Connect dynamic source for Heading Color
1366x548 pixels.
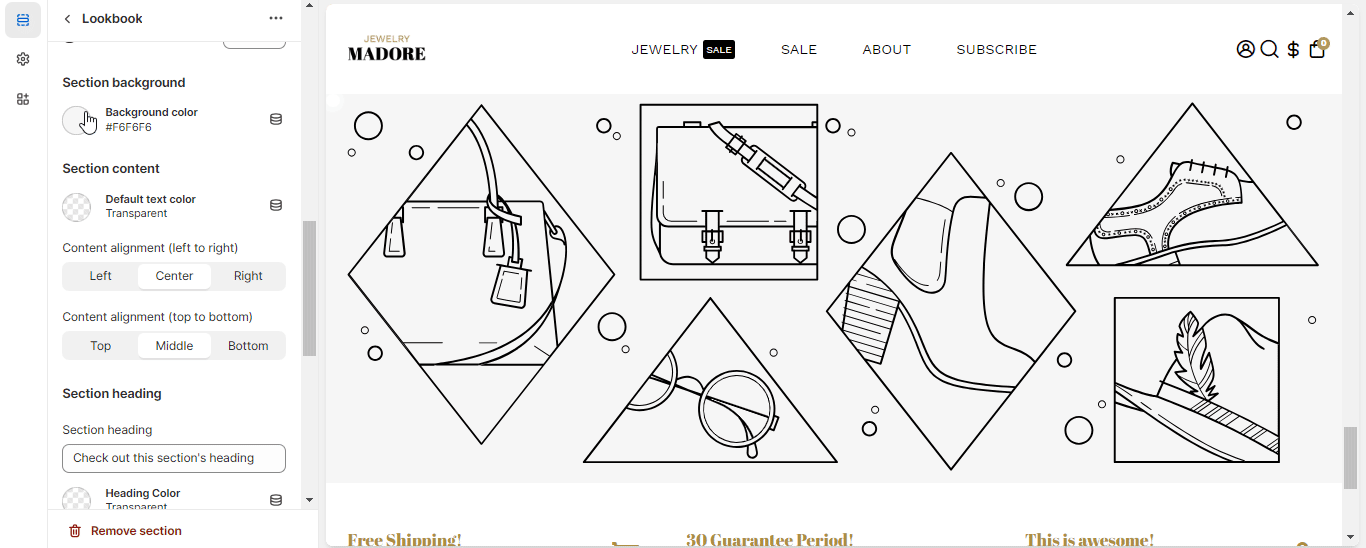[x=276, y=500]
